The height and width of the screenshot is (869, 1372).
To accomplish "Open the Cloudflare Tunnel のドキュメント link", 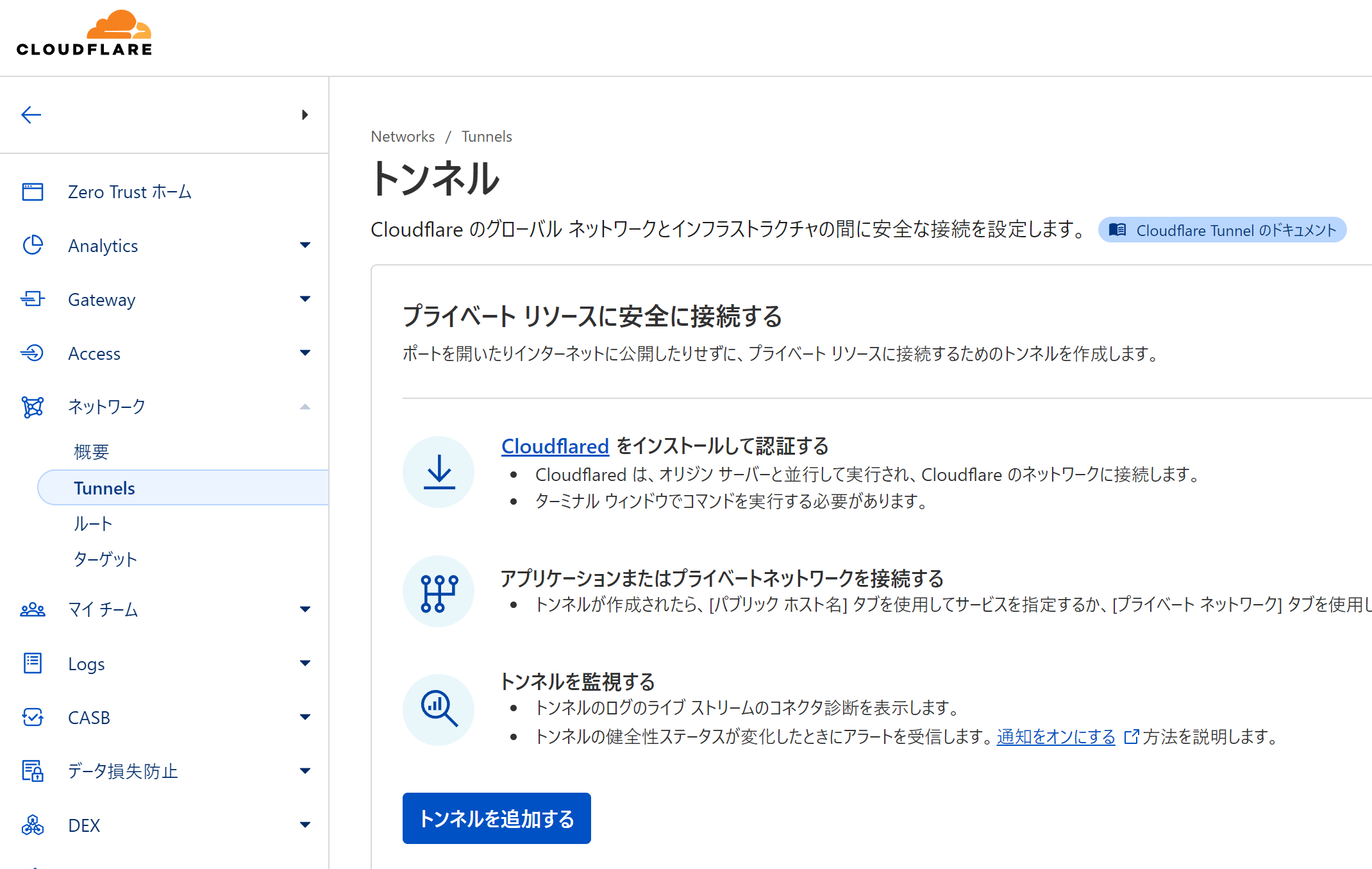I will [1221, 230].
